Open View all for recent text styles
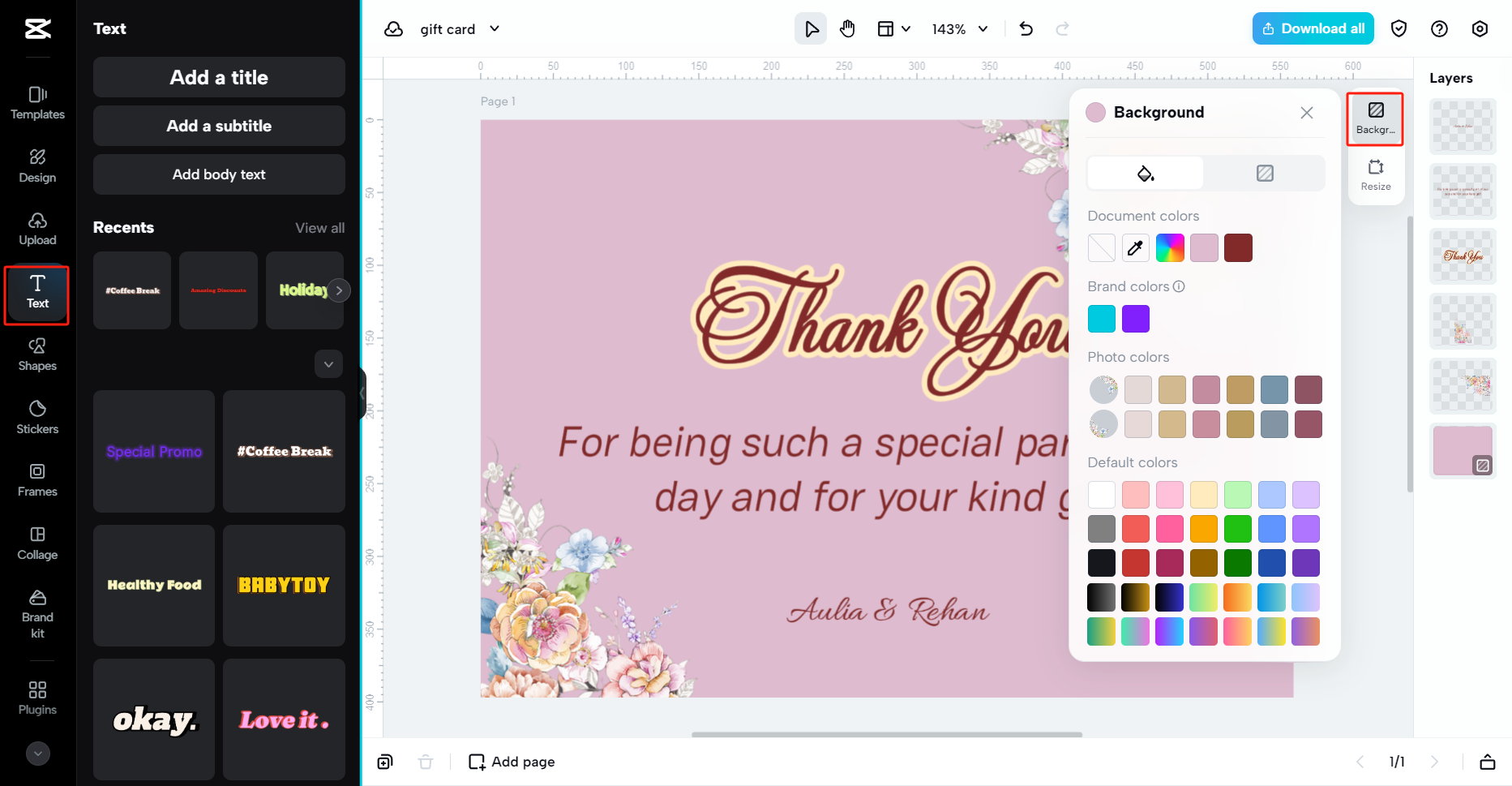 coord(319,228)
